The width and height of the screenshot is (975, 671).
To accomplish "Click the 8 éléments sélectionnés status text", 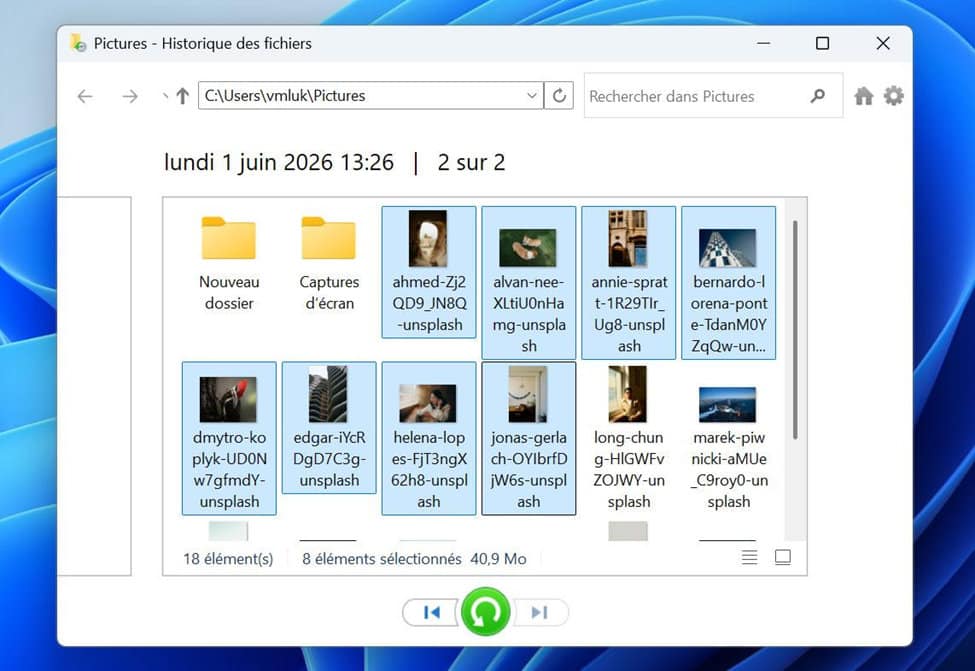I will pos(382,558).
